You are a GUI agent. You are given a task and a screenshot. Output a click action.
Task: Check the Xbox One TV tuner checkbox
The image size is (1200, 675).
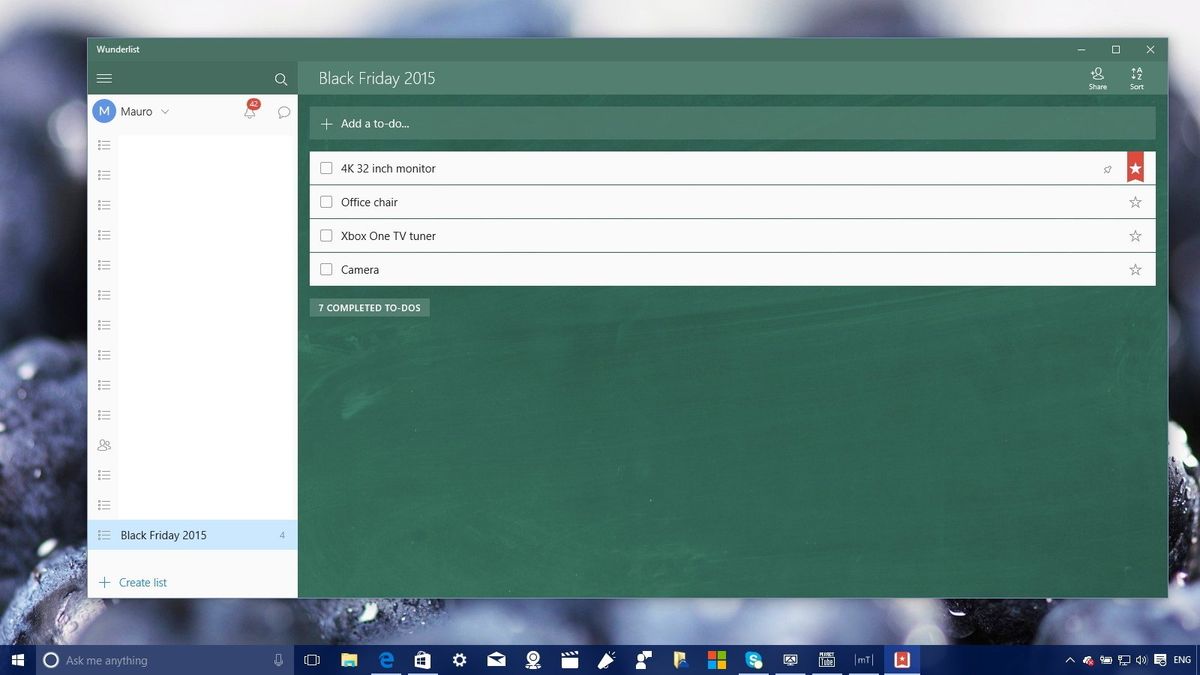coord(326,236)
